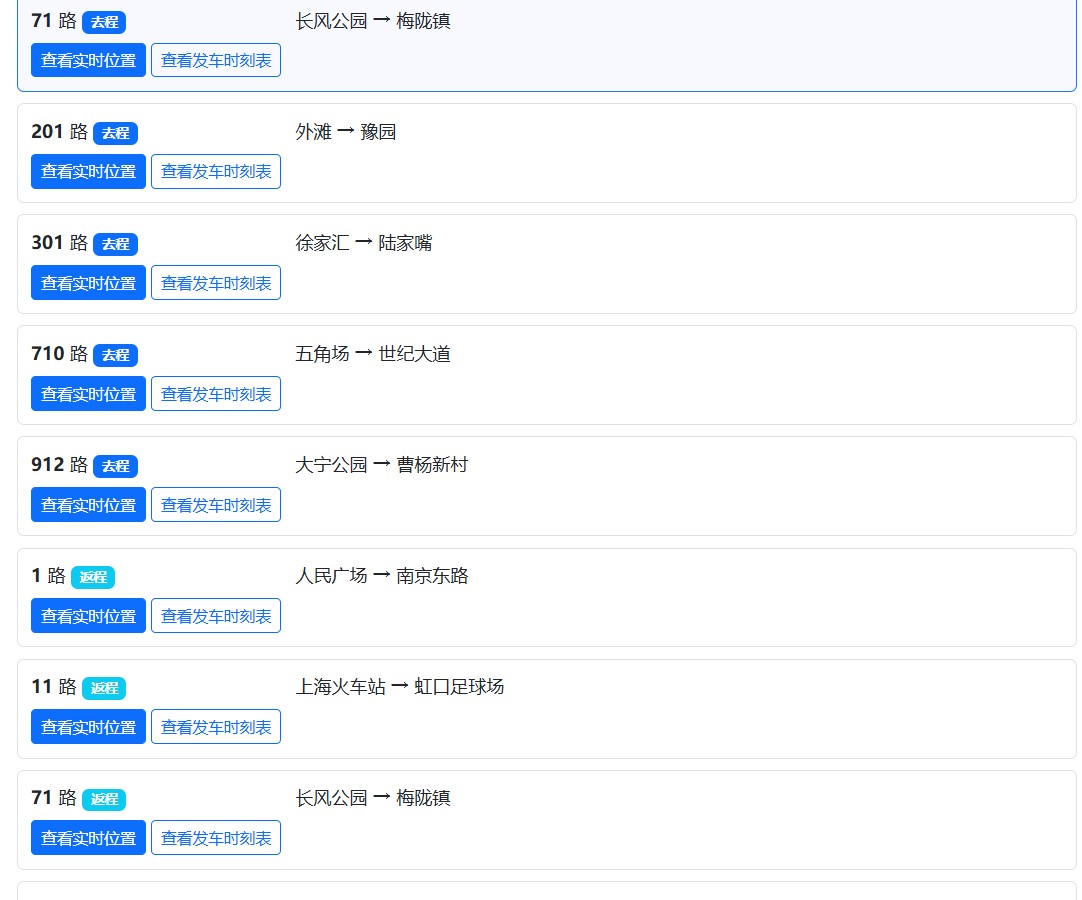This screenshot has height=900, width=1082.
Task: Open timetable for 71路 去程
Action: [216, 60]
